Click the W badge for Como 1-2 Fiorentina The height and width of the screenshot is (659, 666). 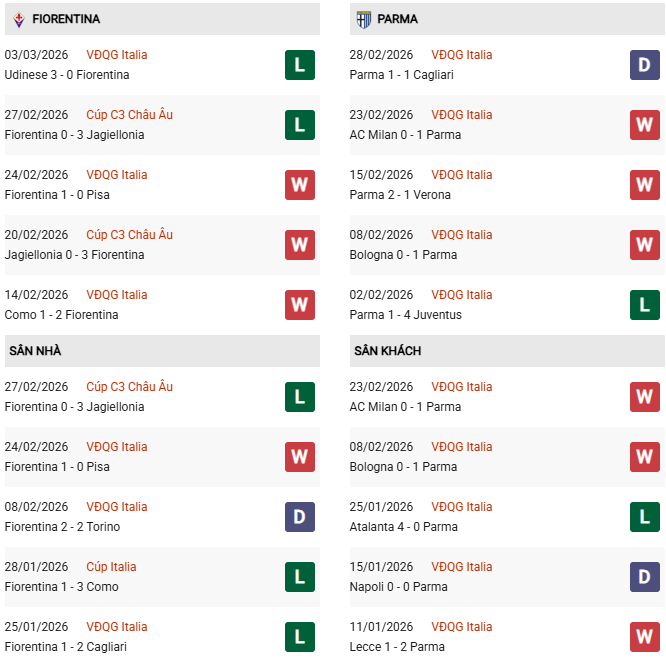click(299, 305)
